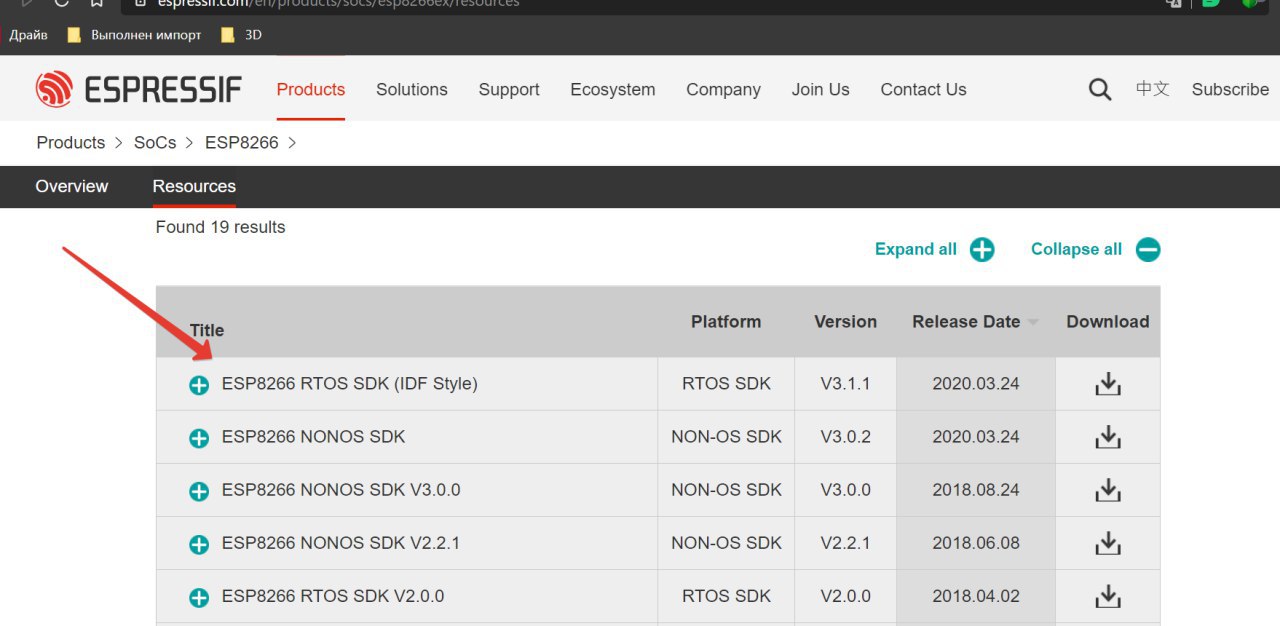Screen dimensions: 1280x626
Task: Go to ESP8266 breadcrumb
Action: point(242,142)
